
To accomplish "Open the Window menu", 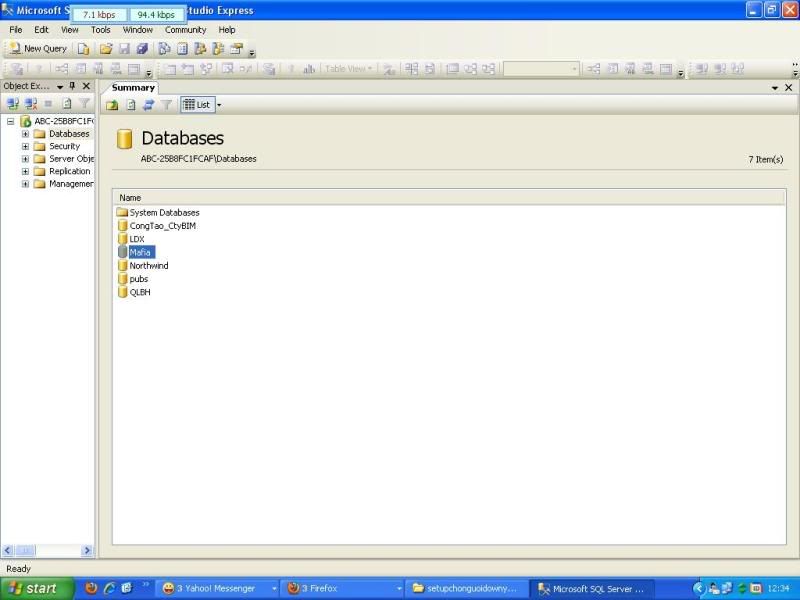I will tap(138, 30).
